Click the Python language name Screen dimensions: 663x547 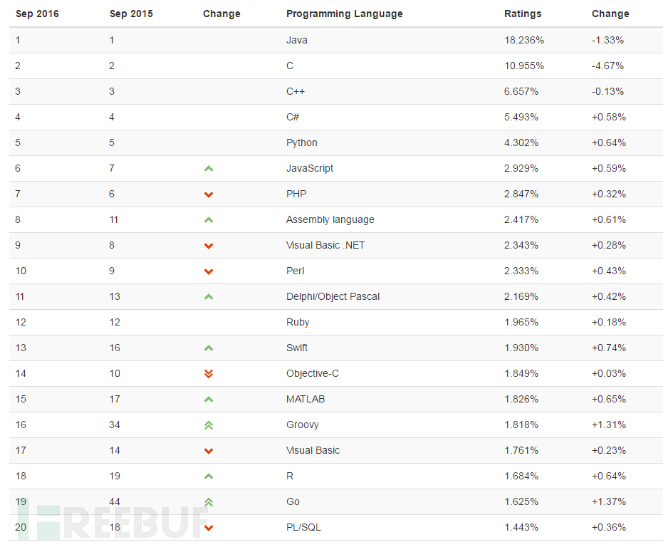click(301, 143)
